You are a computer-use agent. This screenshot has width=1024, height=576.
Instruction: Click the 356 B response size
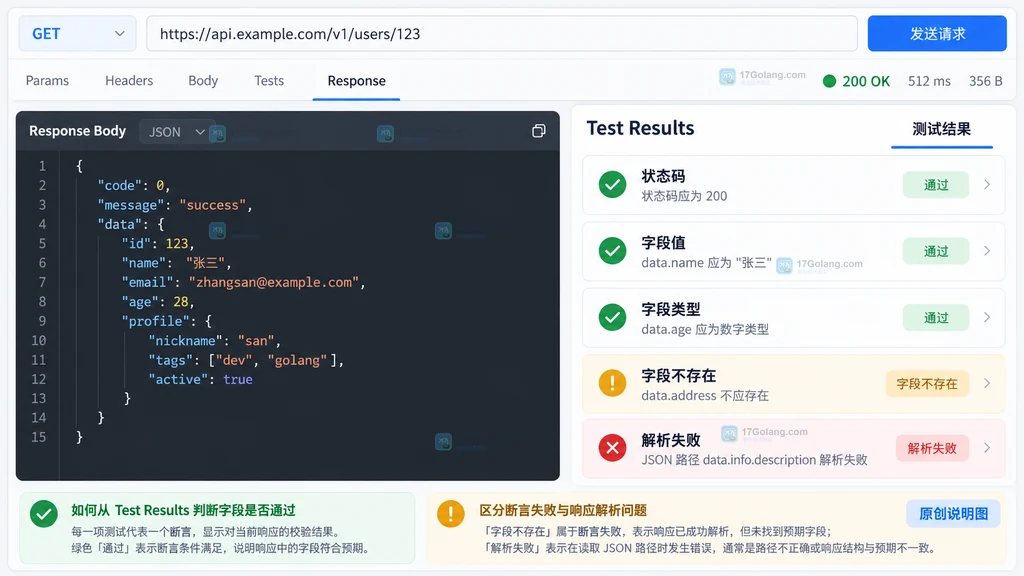point(985,81)
